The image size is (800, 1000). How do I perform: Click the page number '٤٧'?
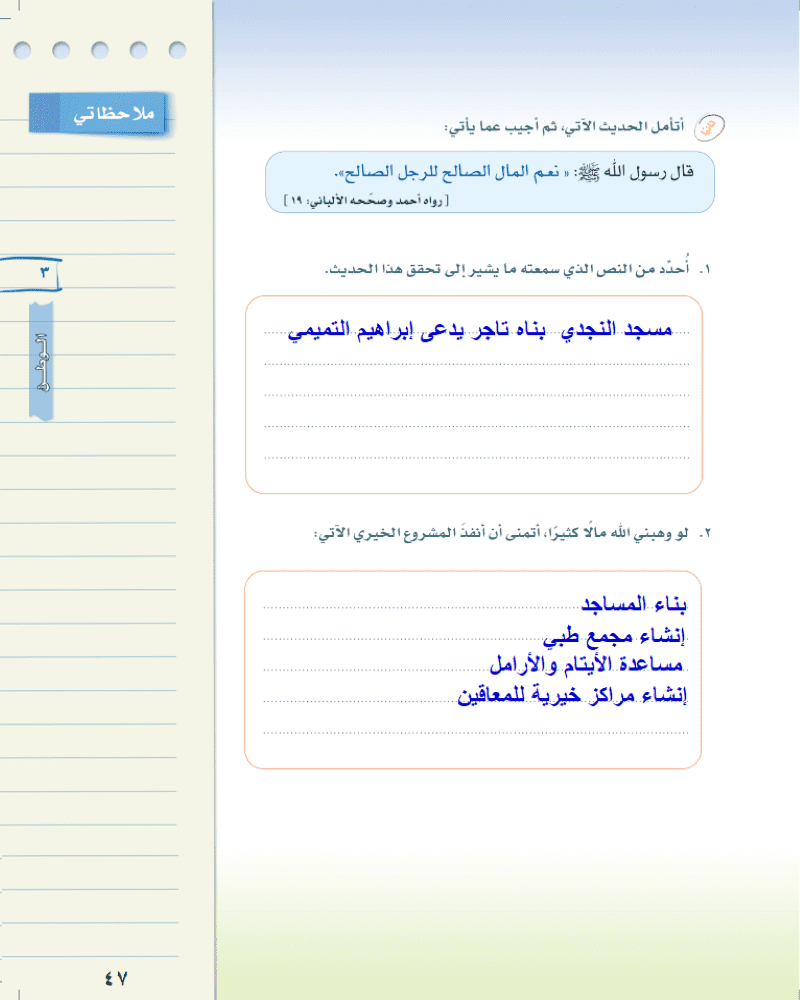click(x=116, y=978)
